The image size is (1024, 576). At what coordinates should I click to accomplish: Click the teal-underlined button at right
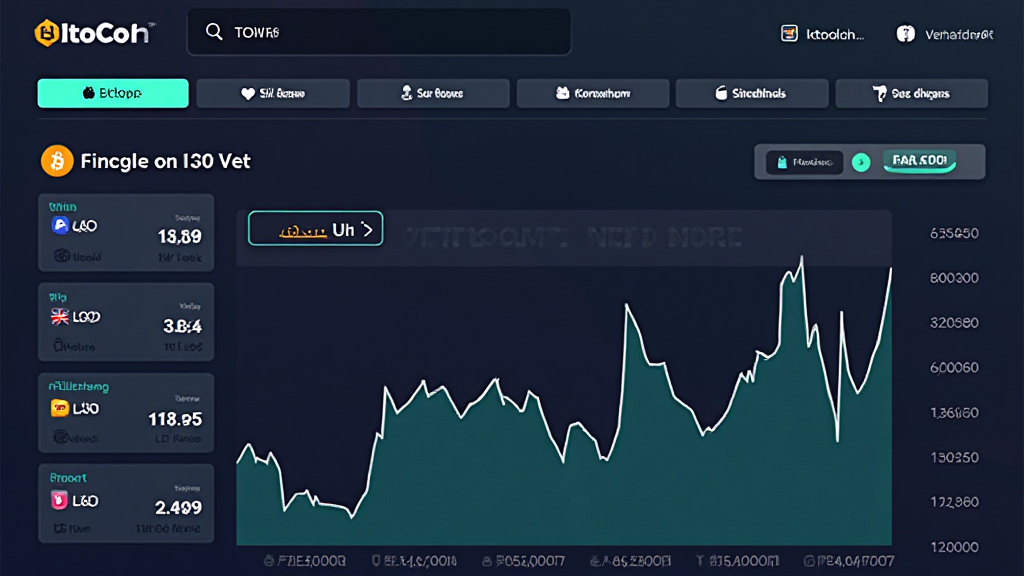click(920, 161)
